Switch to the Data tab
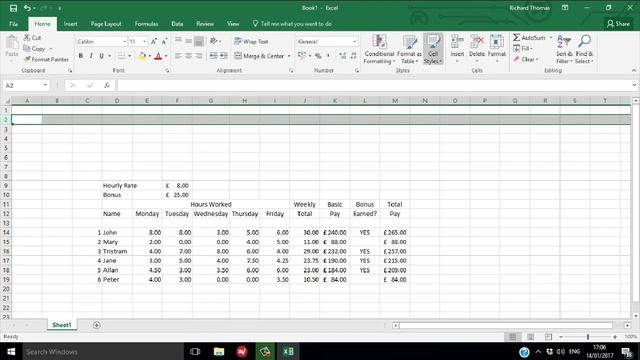 tap(177, 24)
